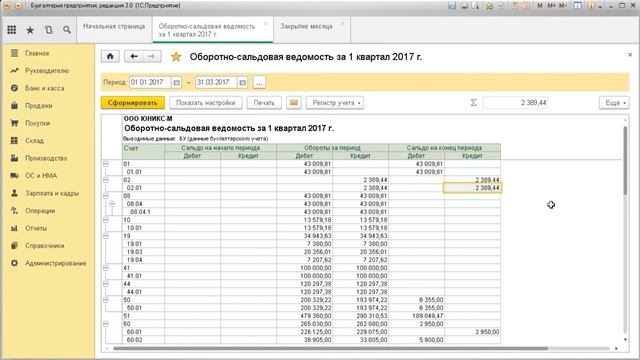
Task: Collapse account 01 group
Action: coord(106,164)
